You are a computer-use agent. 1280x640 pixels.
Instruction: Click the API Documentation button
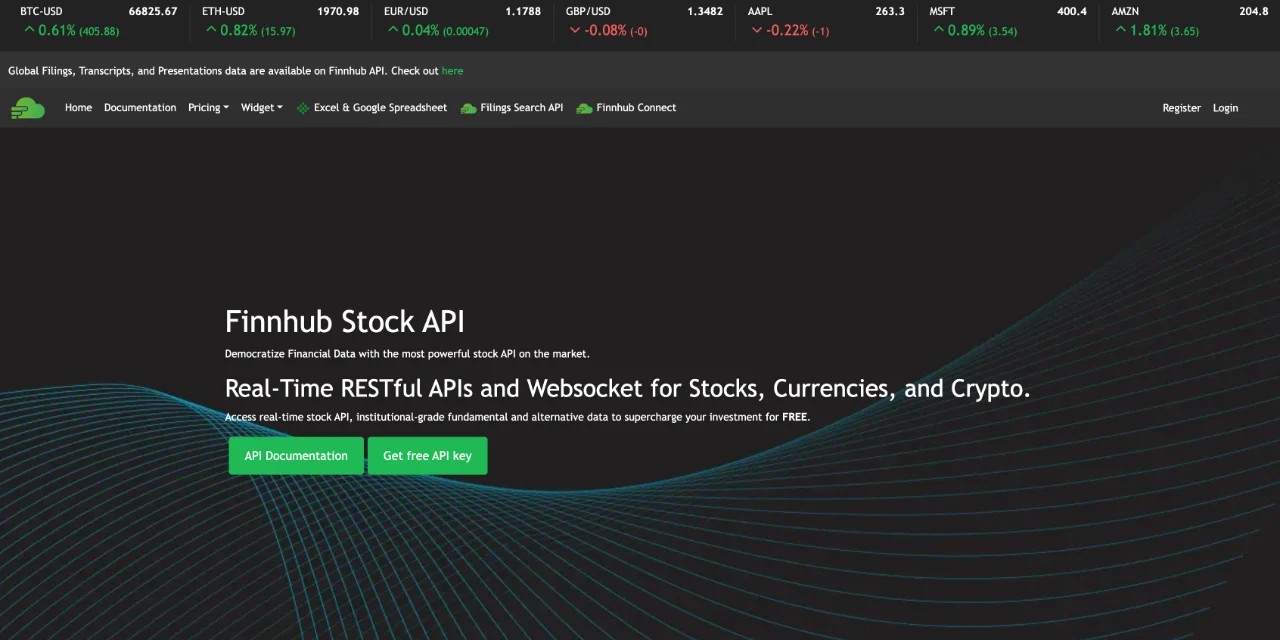click(296, 456)
